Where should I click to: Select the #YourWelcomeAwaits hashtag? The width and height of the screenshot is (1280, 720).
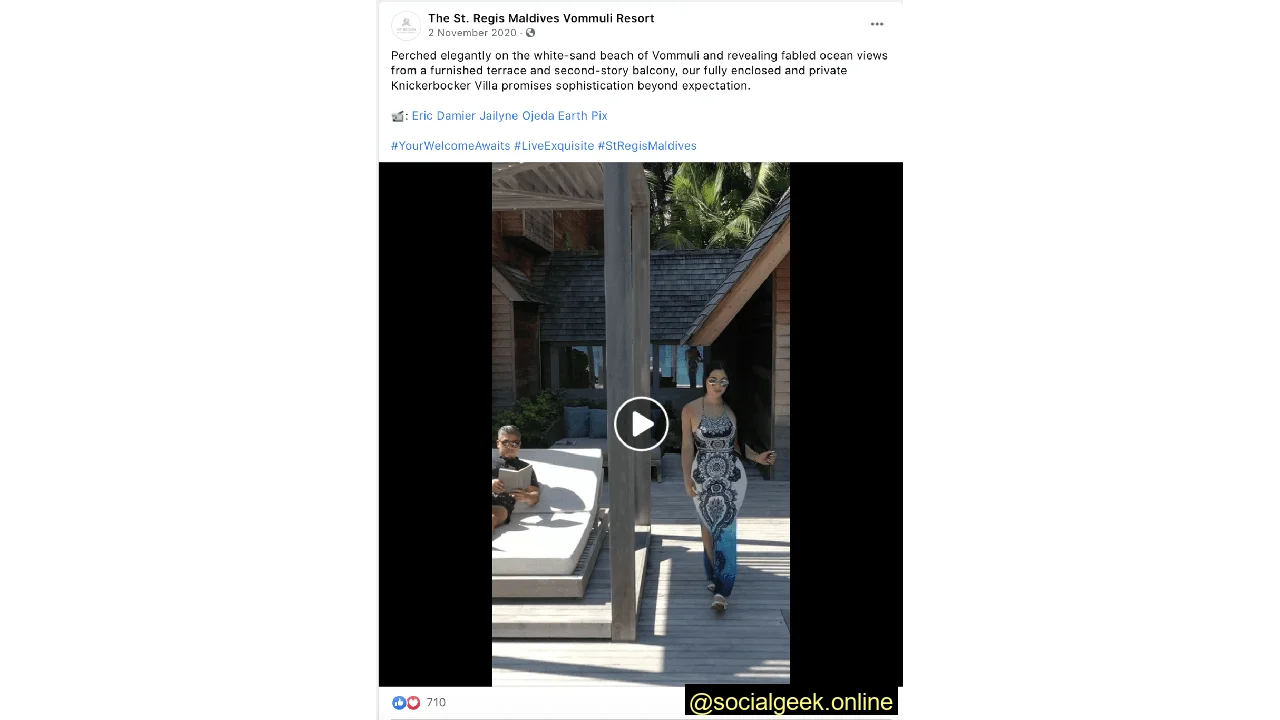tap(451, 146)
